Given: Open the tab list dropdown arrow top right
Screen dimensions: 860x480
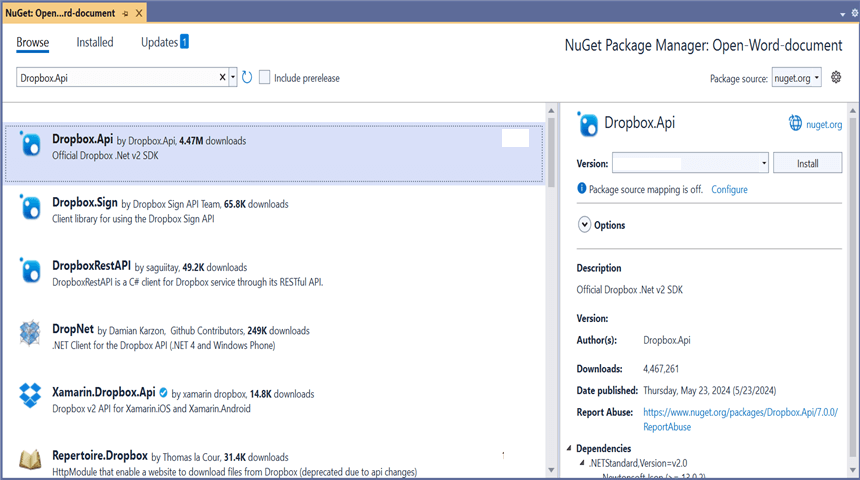Looking at the screenshot, I should pos(842,14).
